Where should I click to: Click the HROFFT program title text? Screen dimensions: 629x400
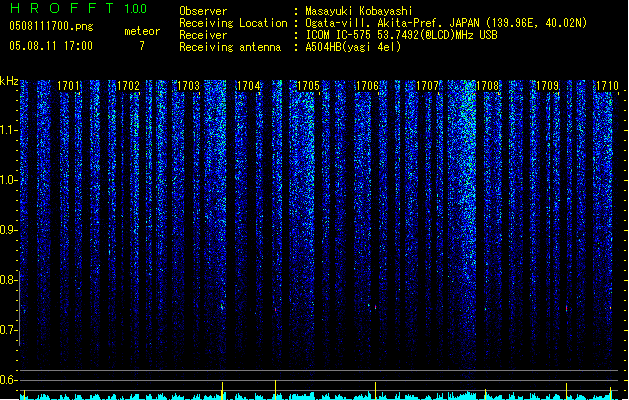(x=62, y=8)
